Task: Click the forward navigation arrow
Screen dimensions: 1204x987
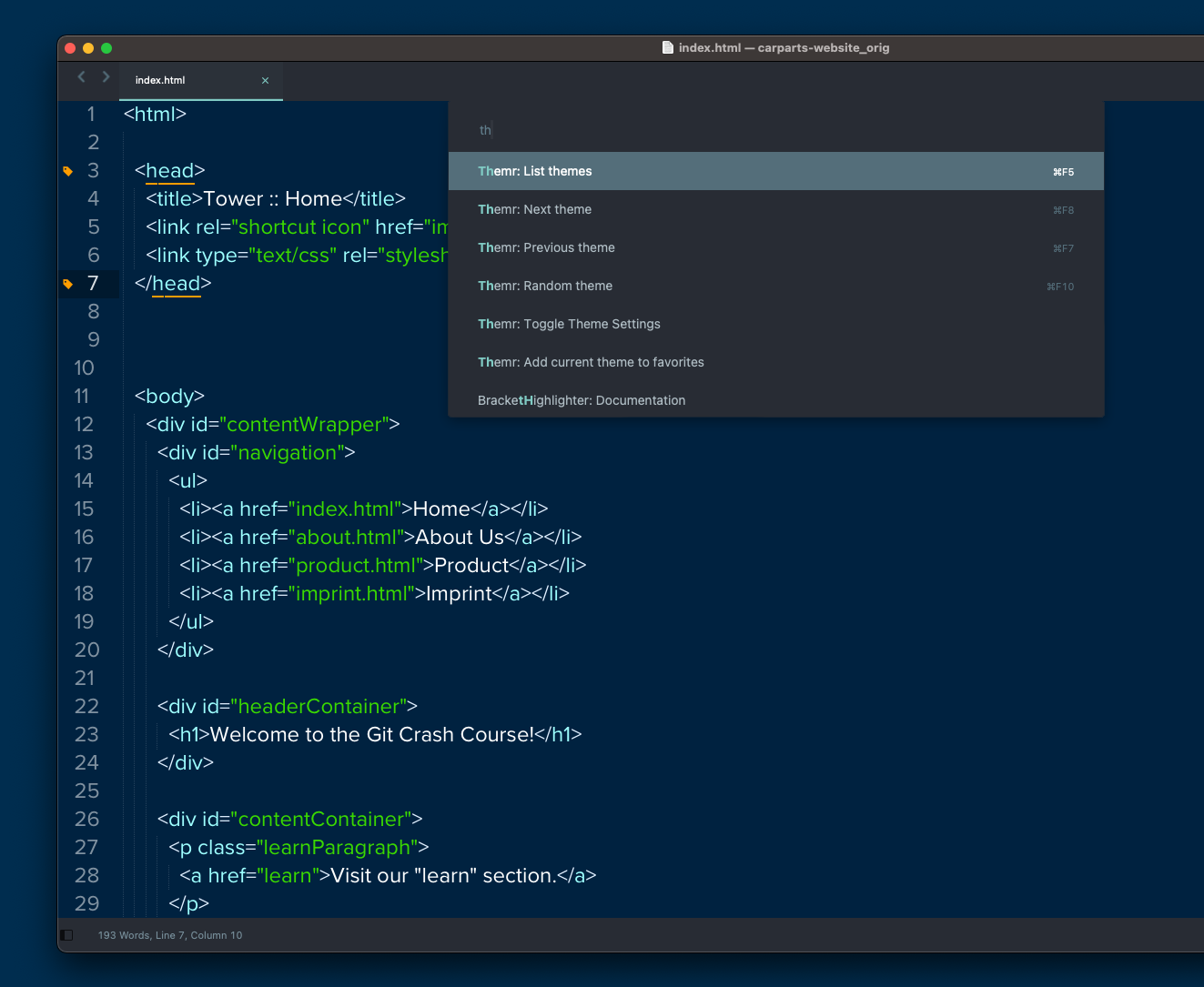Action: click(106, 76)
